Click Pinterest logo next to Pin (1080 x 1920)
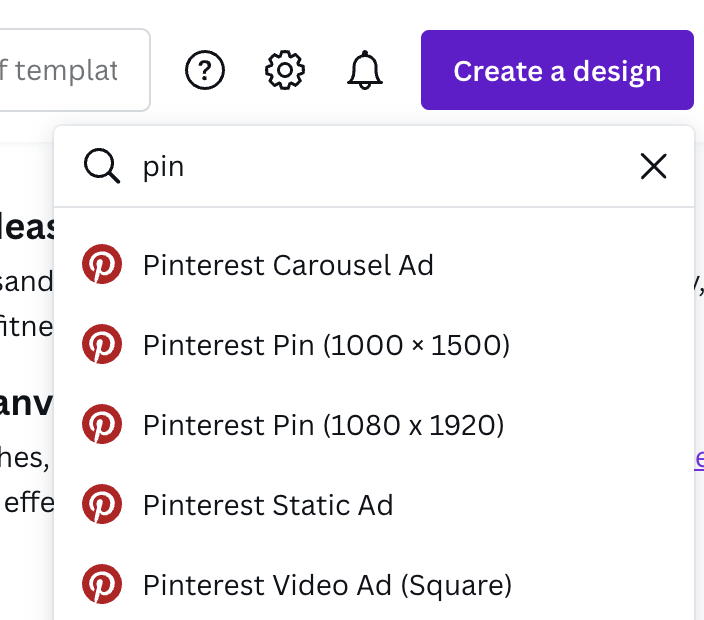The image size is (704, 620). pos(102,425)
